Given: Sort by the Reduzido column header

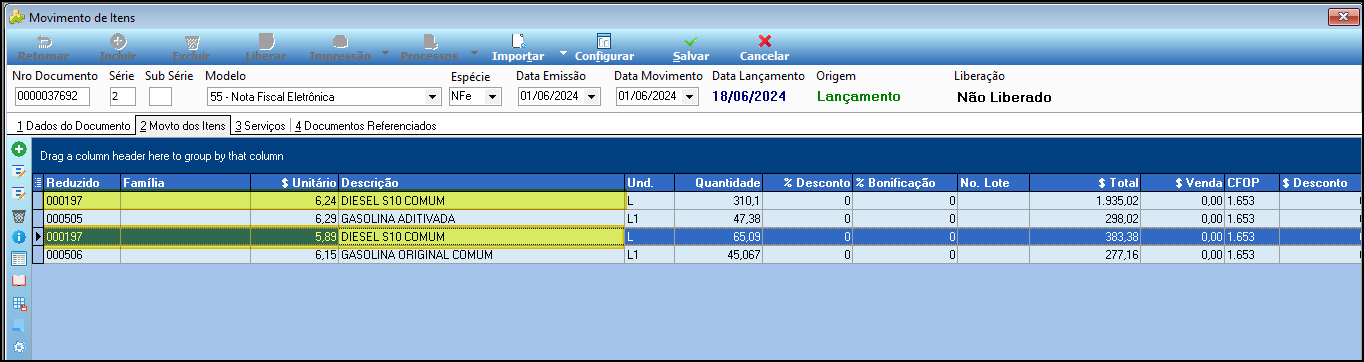Looking at the screenshot, I should (82, 183).
